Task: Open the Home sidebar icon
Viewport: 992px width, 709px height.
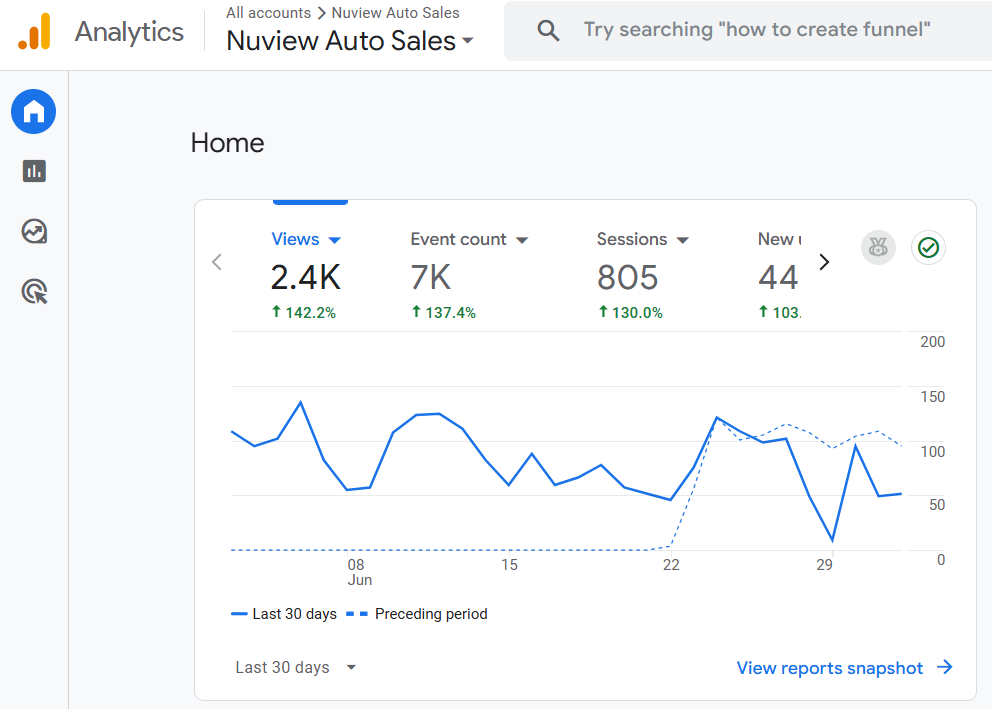Action: click(x=34, y=112)
